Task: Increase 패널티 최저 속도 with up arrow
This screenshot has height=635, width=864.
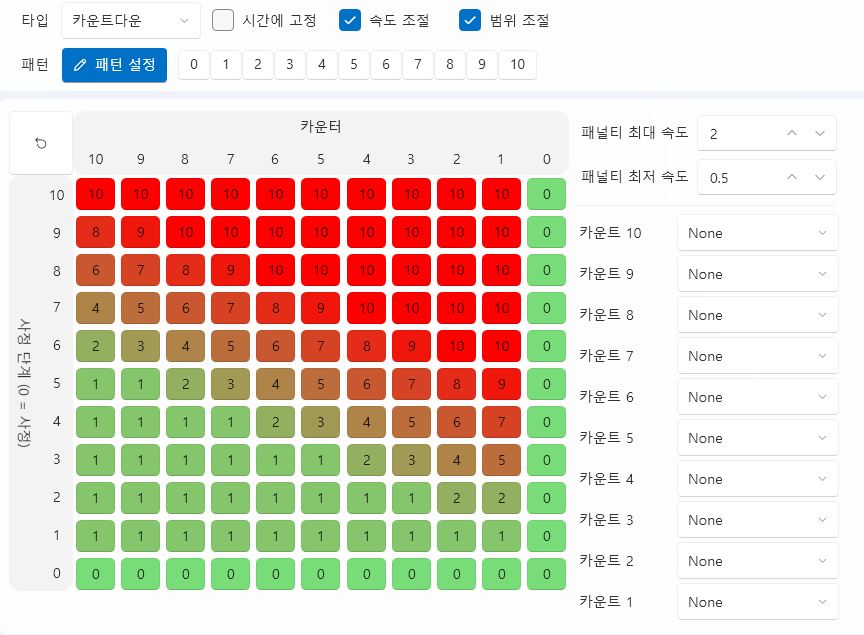Action: pos(791,177)
